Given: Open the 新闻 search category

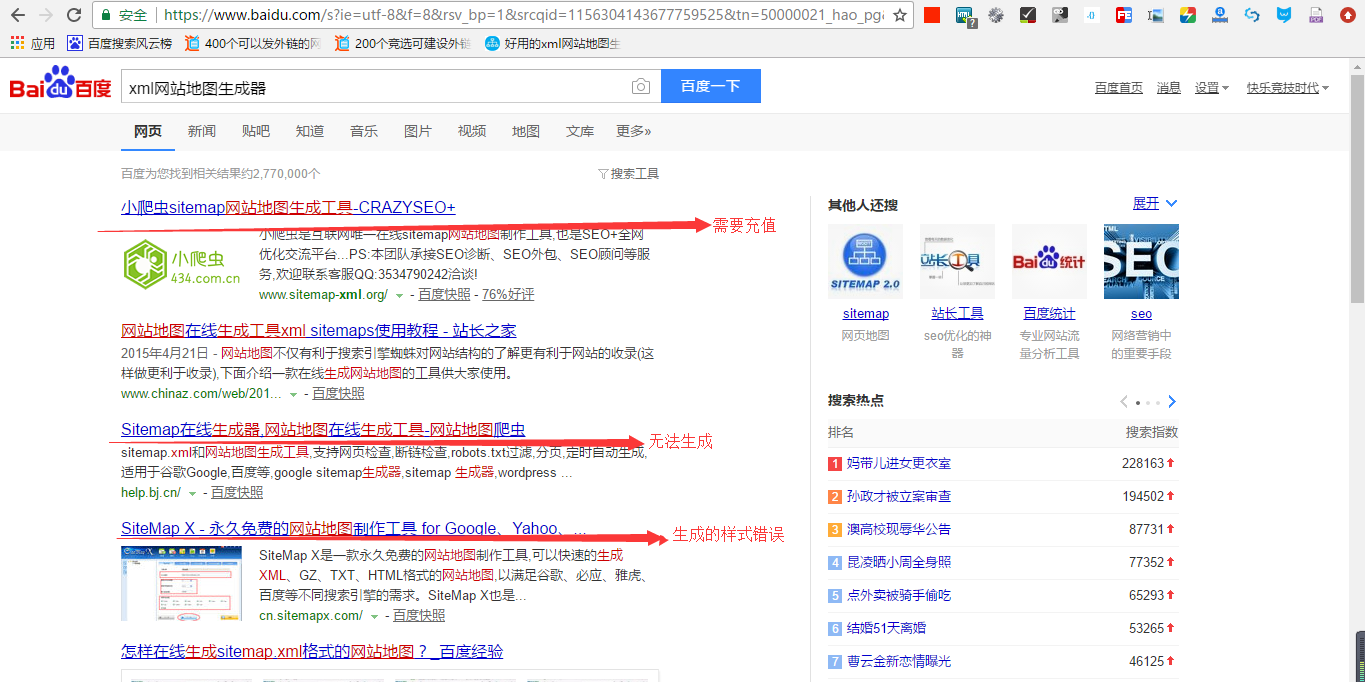Looking at the screenshot, I should (x=202, y=130).
